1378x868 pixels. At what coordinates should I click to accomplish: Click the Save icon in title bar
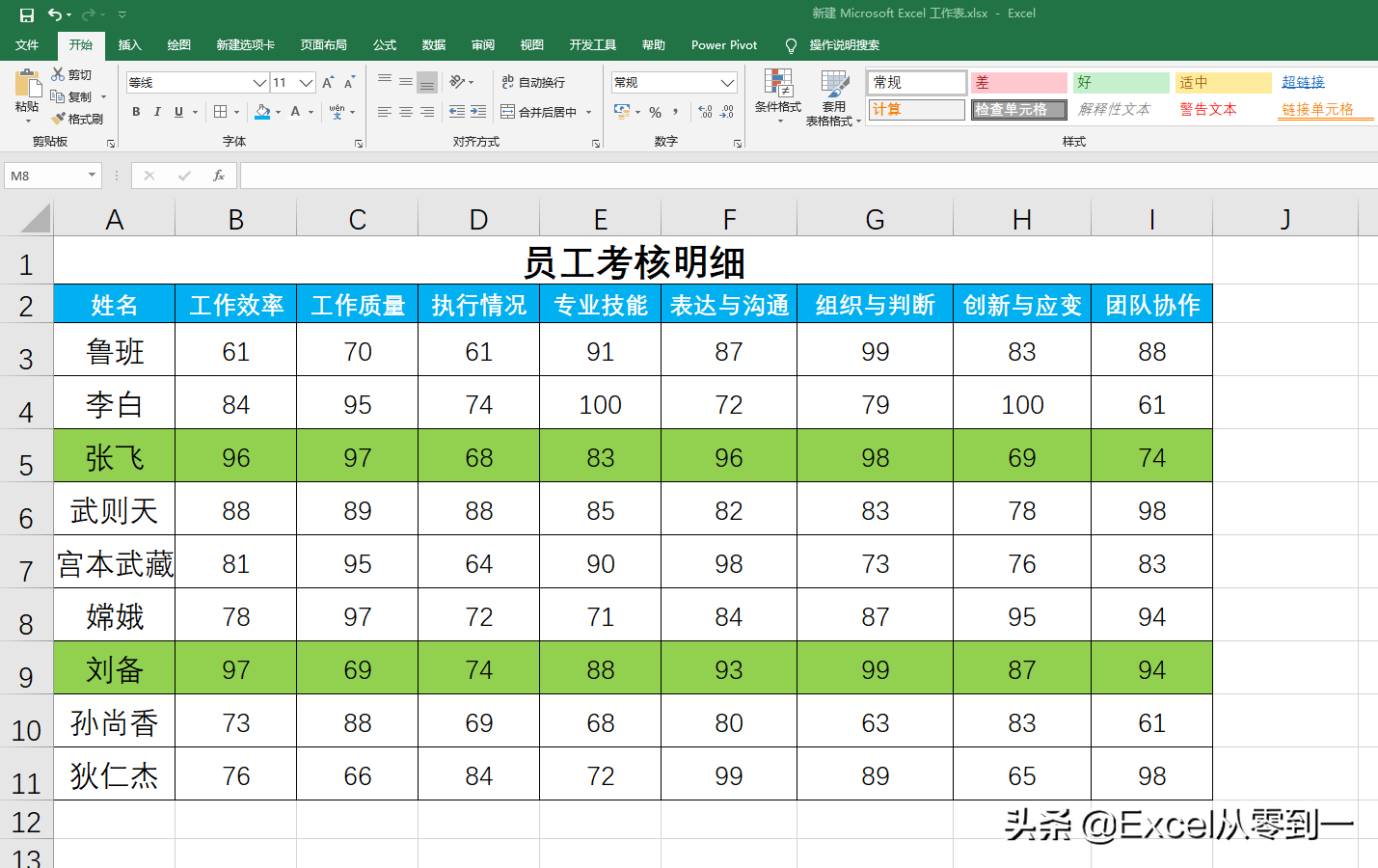click(x=26, y=14)
